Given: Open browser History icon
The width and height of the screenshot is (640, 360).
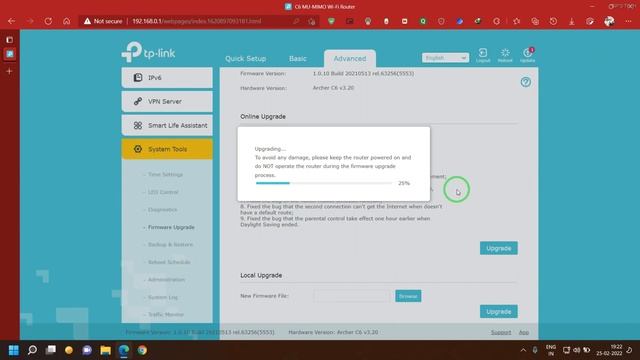Looking at the screenshot, I should 553,21.
